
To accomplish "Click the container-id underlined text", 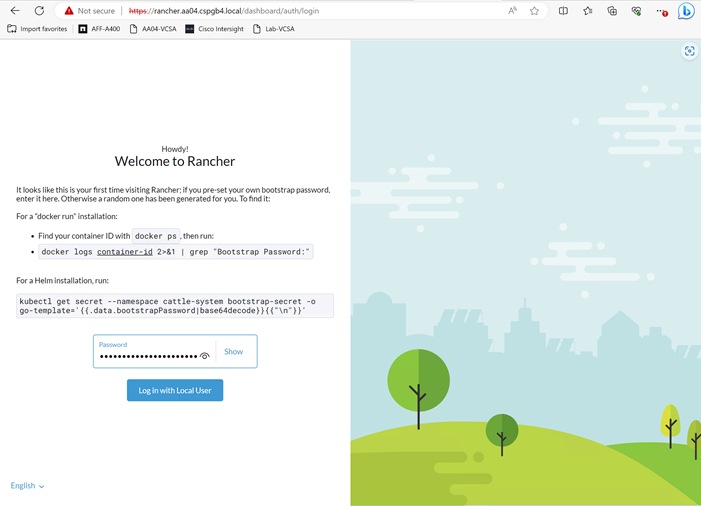I will pyautogui.click(x=125, y=252).
